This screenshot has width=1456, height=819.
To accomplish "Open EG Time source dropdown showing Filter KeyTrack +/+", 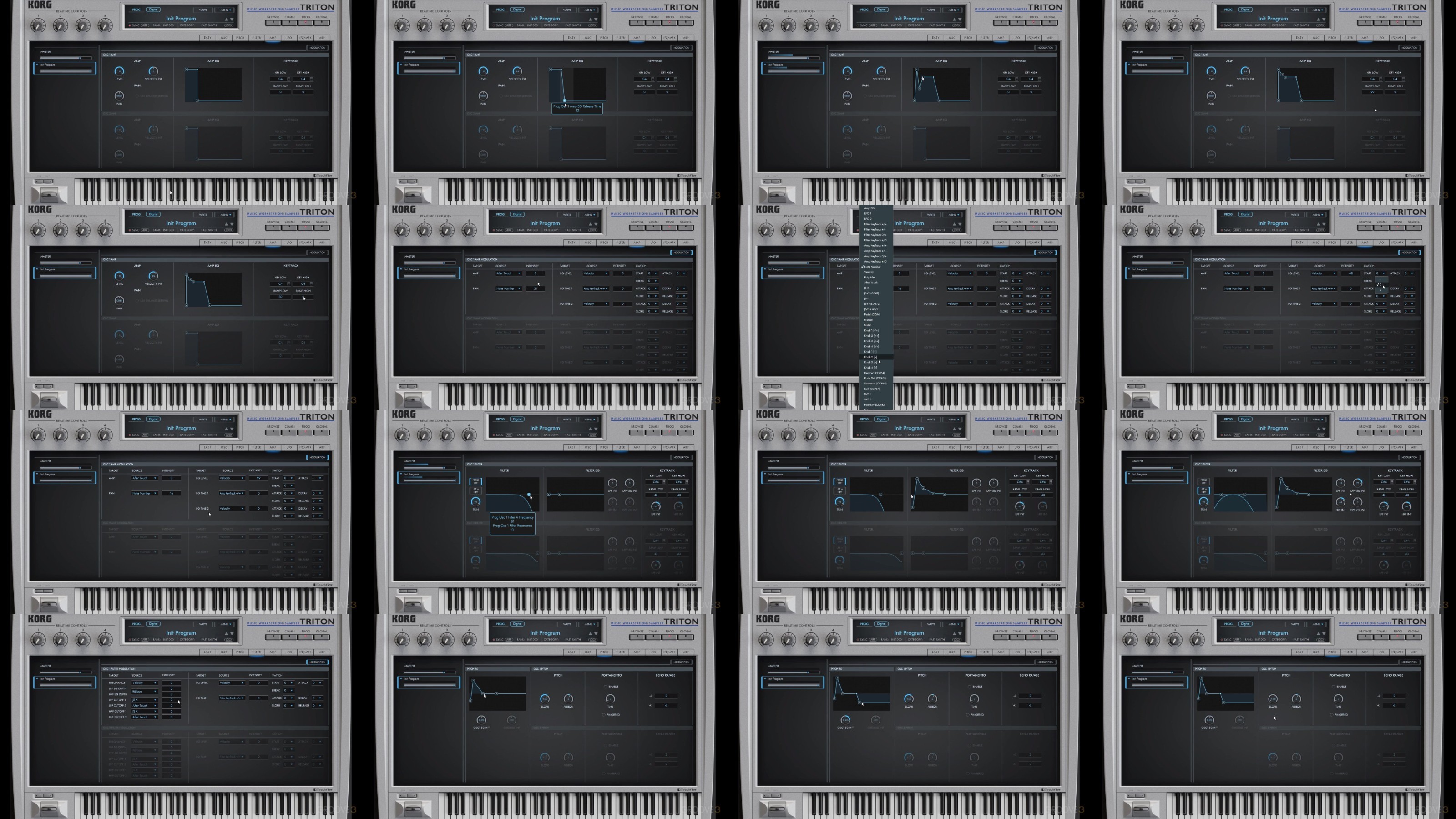I will 232,698.
